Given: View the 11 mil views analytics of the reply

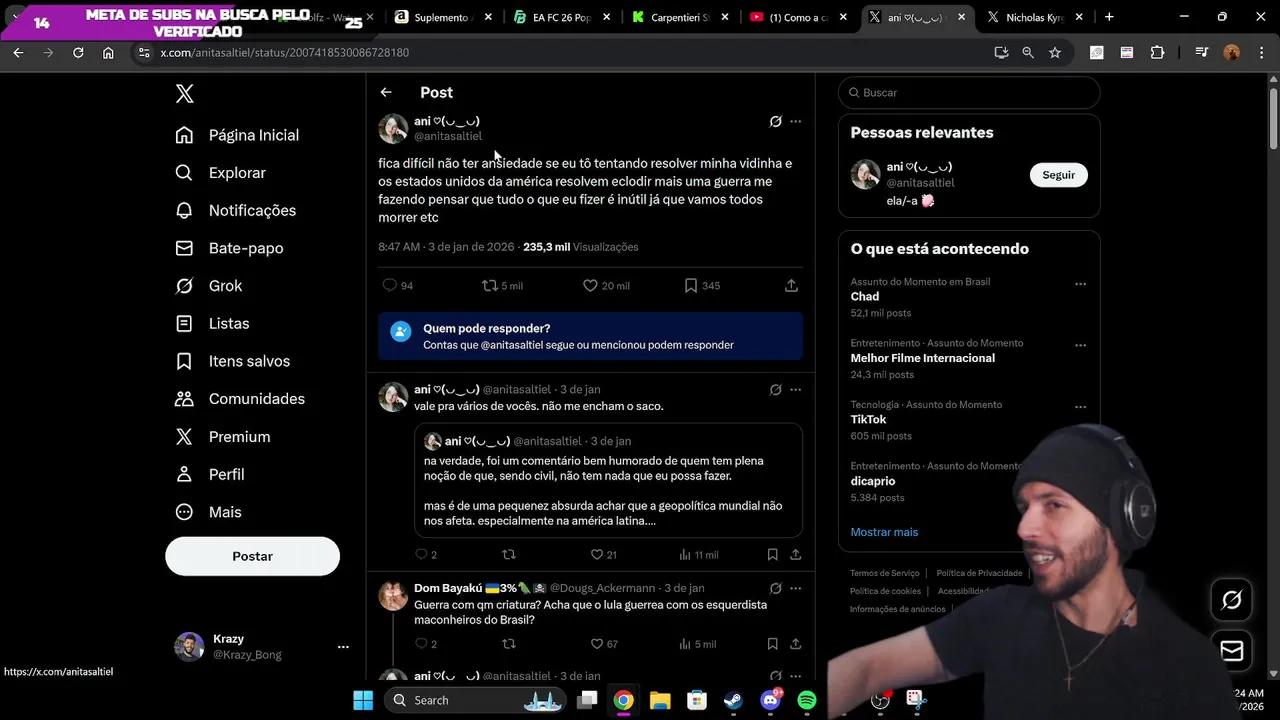Looking at the screenshot, I should (698, 555).
